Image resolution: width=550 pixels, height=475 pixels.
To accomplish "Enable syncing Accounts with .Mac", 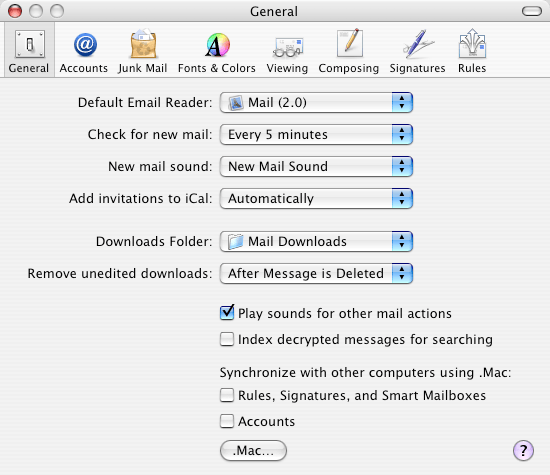I will pos(227,421).
